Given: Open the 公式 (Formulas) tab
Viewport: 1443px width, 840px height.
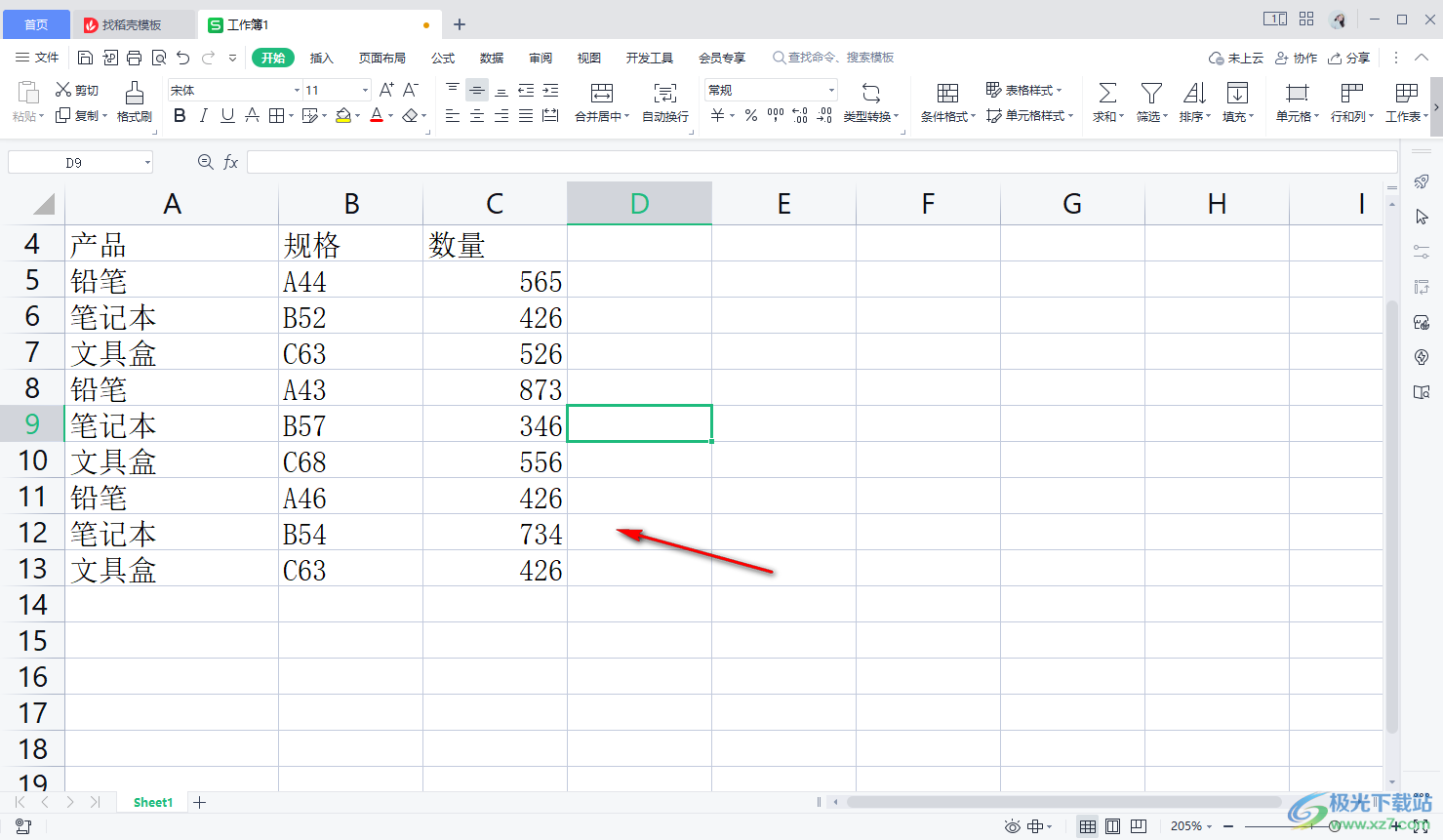Looking at the screenshot, I should [443, 58].
